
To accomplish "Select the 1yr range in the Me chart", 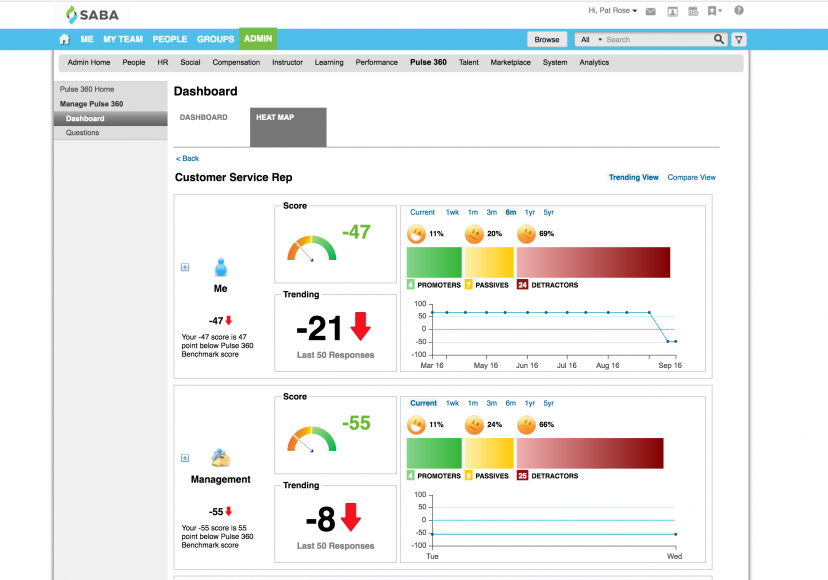I will tap(530, 212).
